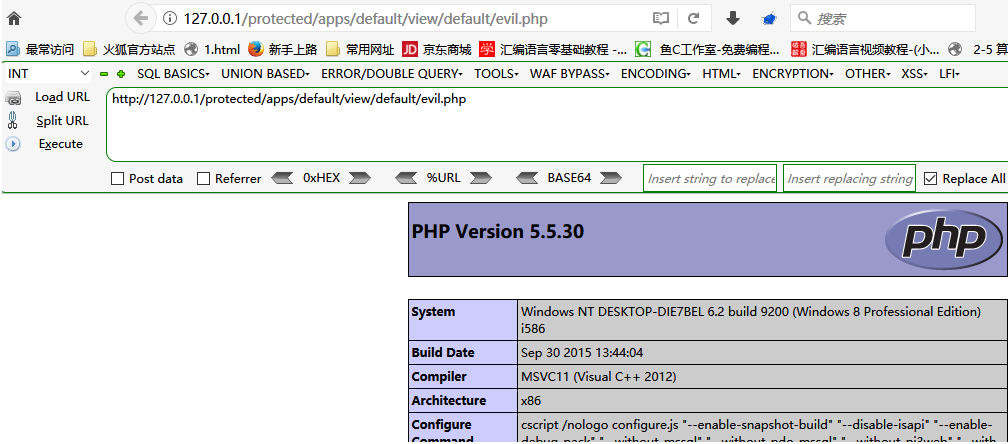Click the Architecture x86 value cell

(762, 400)
